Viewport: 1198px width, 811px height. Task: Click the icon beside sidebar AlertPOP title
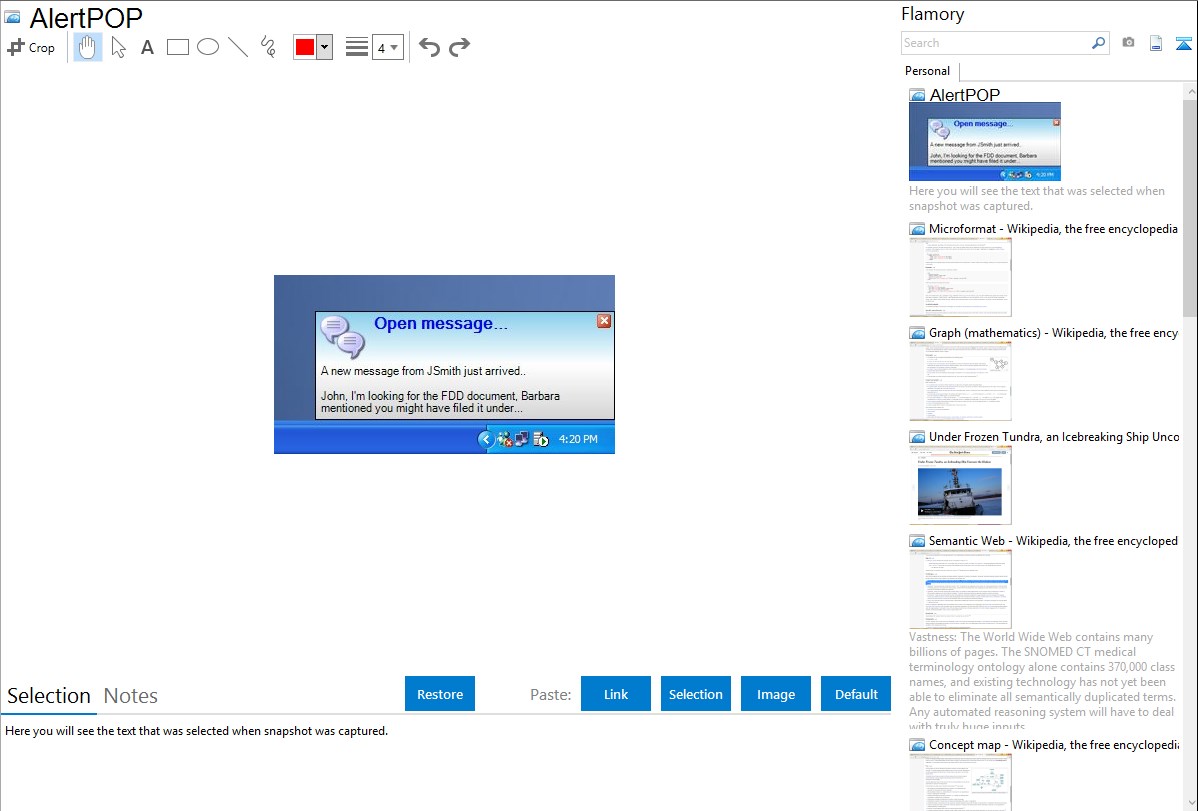[x=918, y=96]
